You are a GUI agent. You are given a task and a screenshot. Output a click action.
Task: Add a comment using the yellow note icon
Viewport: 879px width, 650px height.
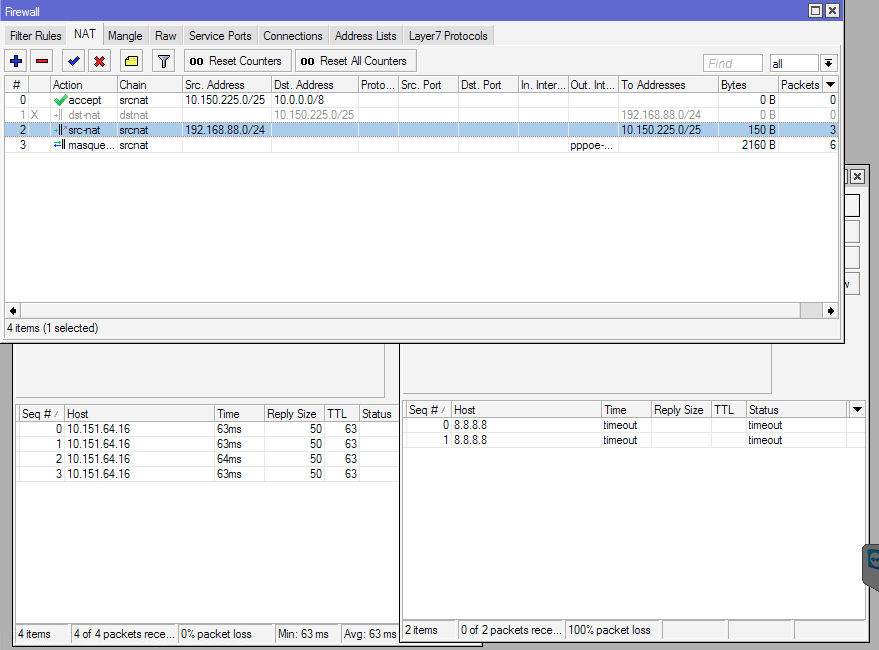[132, 61]
